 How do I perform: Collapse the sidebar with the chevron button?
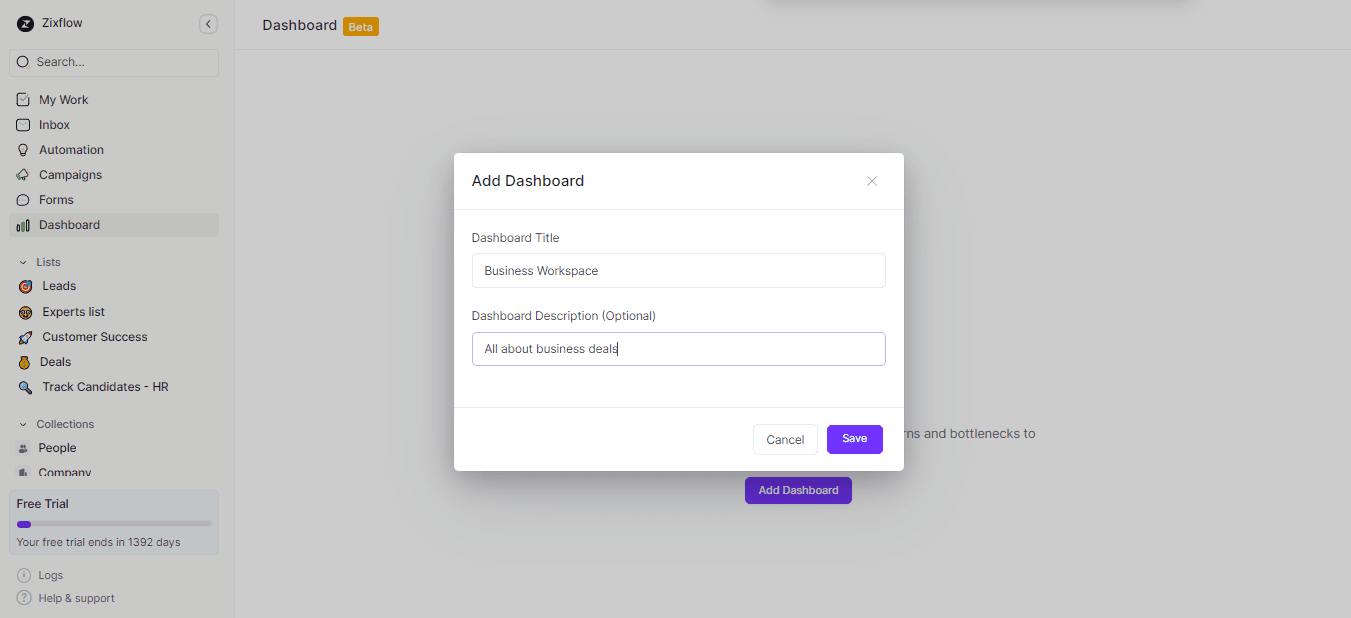(208, 23)
